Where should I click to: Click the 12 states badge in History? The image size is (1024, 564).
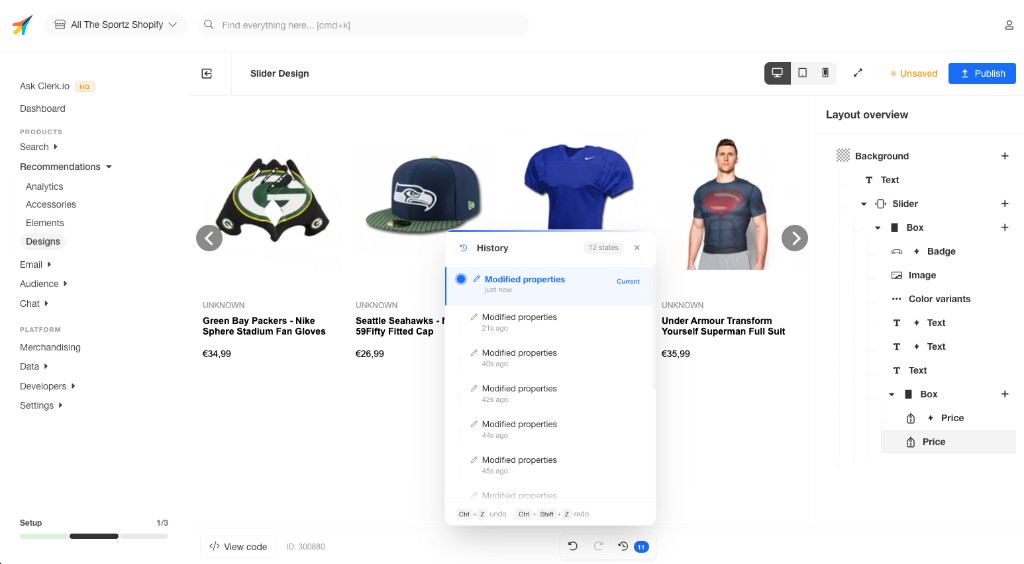[603, 248]
